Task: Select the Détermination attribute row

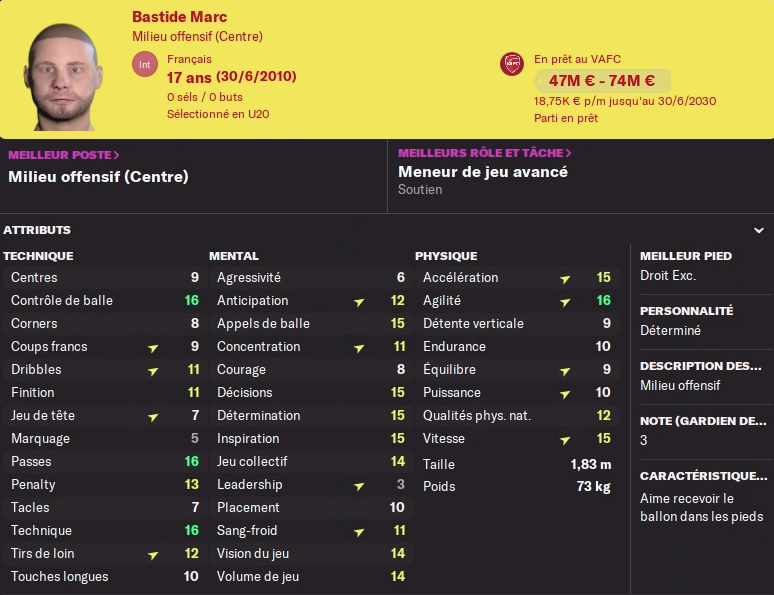Action: [311, 415]
